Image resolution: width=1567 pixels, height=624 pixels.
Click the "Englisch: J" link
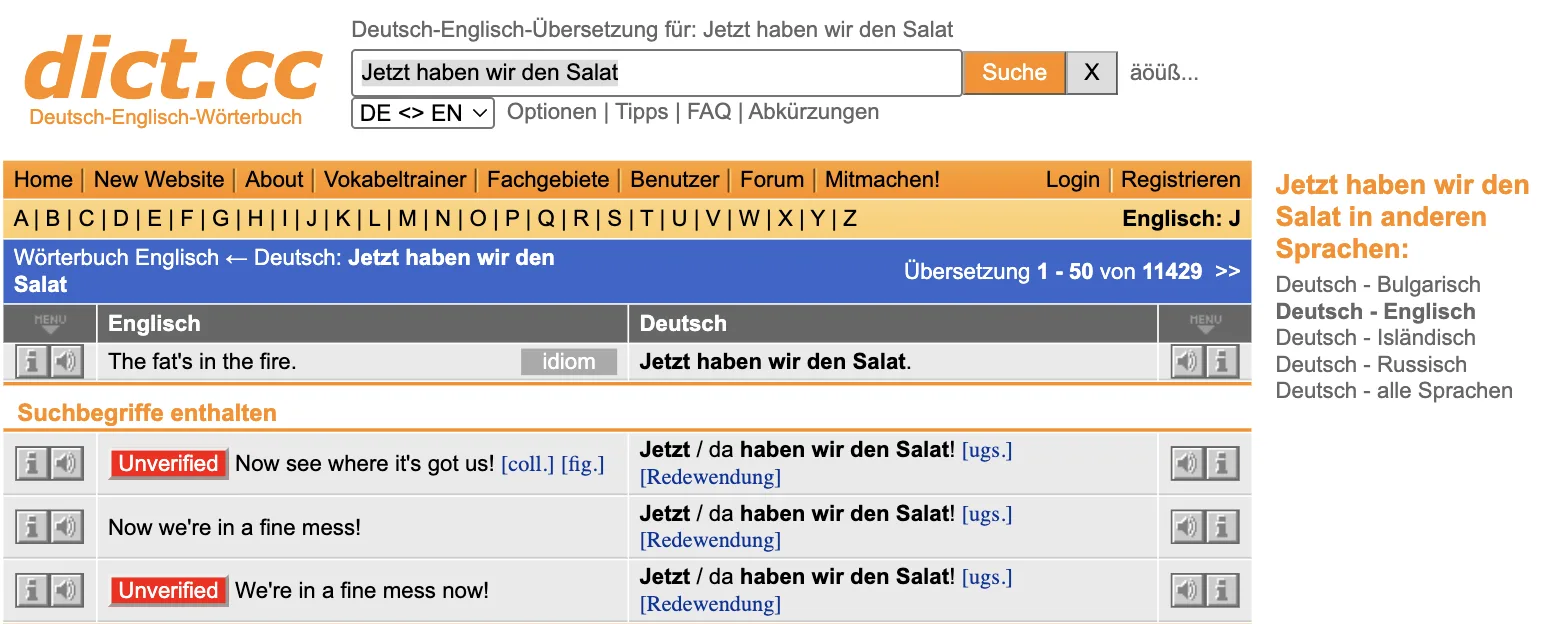click(x=1181, y=218)
